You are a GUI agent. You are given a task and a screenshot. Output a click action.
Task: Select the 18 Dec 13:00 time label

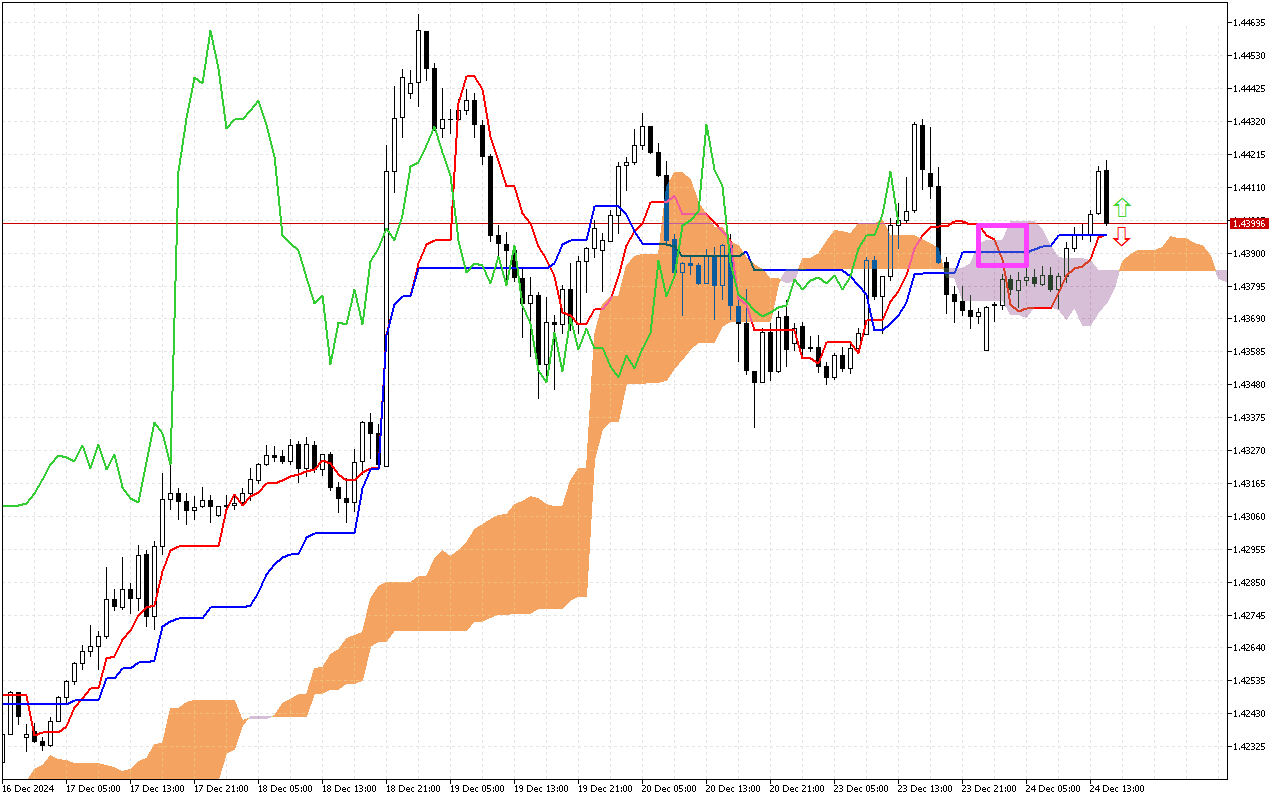click(349, 789)
